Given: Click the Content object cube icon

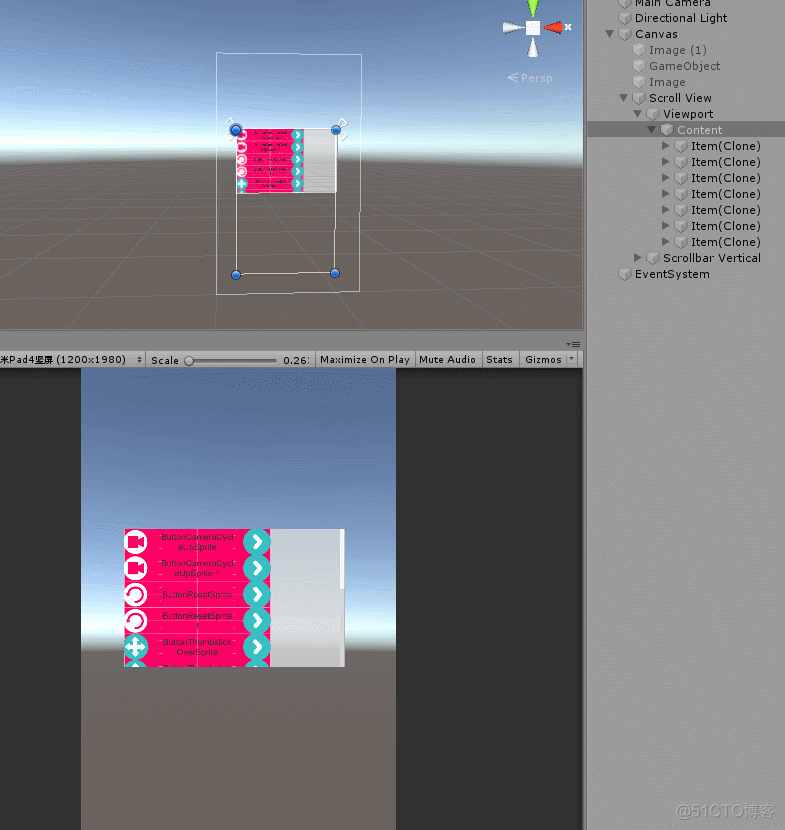Looking at the screenshot, I should click(x=667, y=130).
